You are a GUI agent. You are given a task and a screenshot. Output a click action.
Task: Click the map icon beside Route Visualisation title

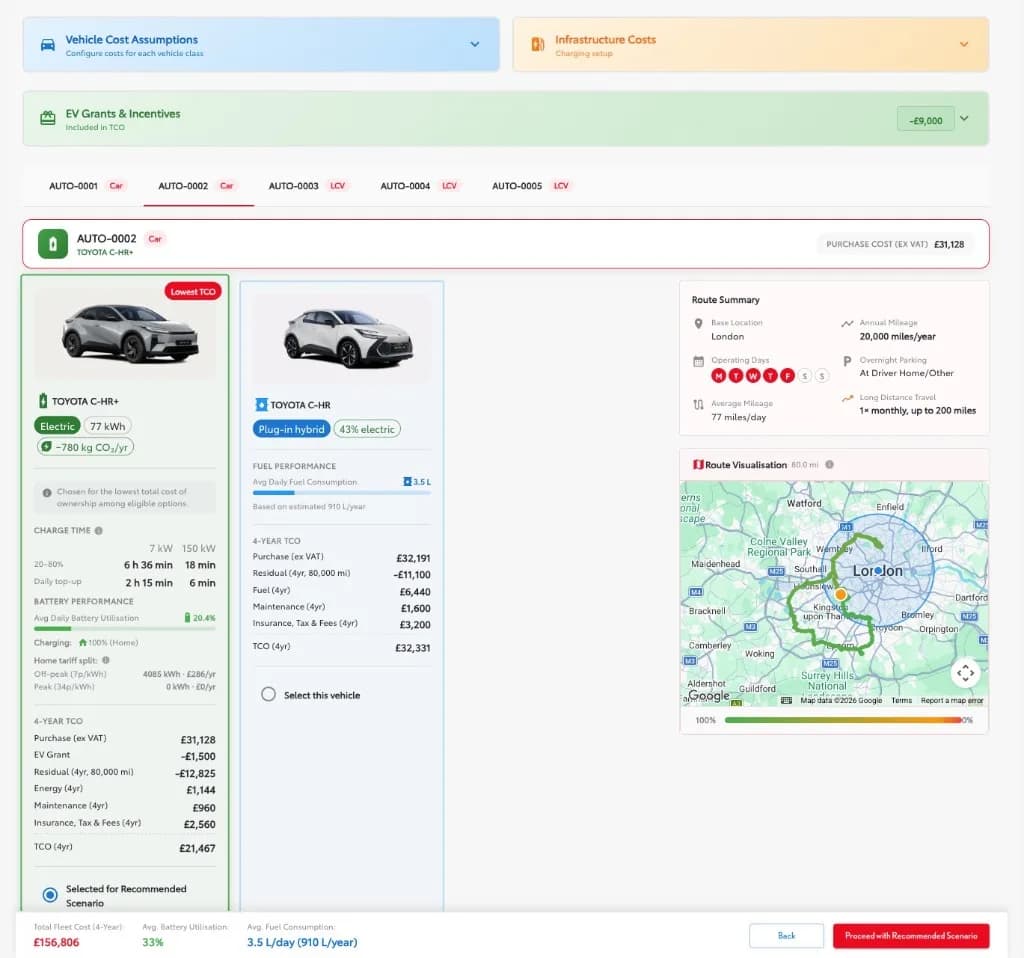coord(697,465)
